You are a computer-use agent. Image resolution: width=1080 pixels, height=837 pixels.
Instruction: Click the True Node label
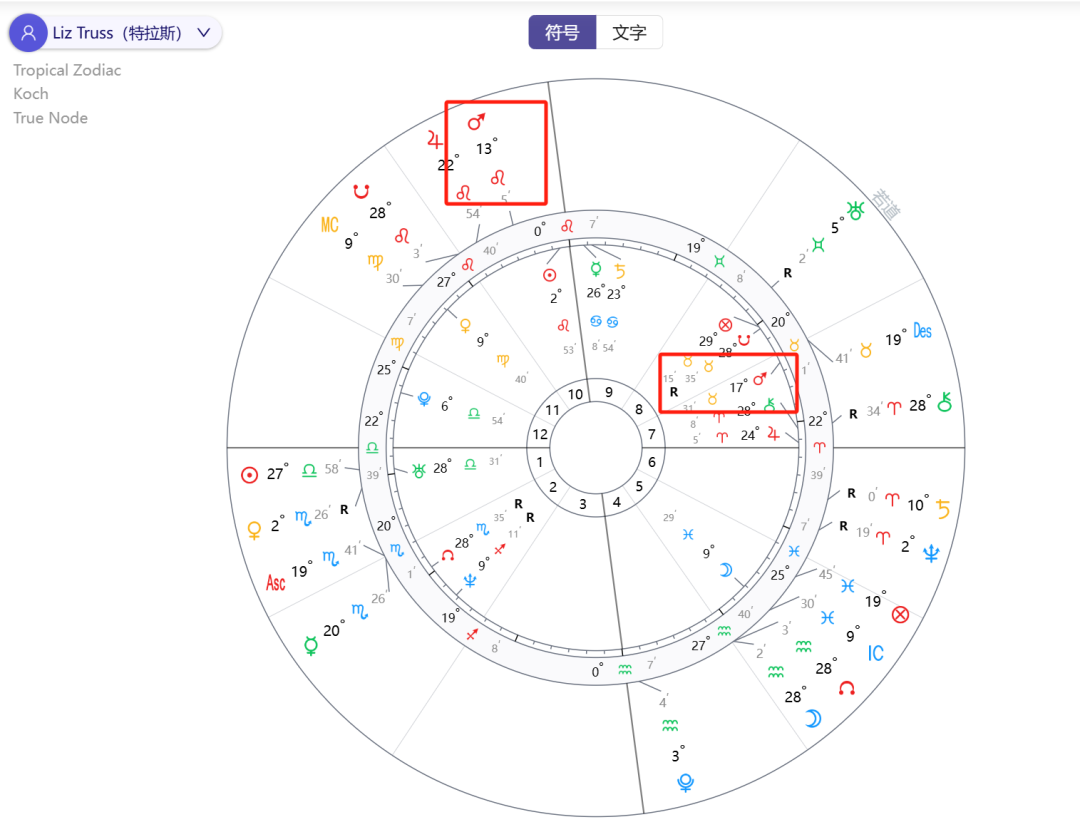click(x=50, y=118)
